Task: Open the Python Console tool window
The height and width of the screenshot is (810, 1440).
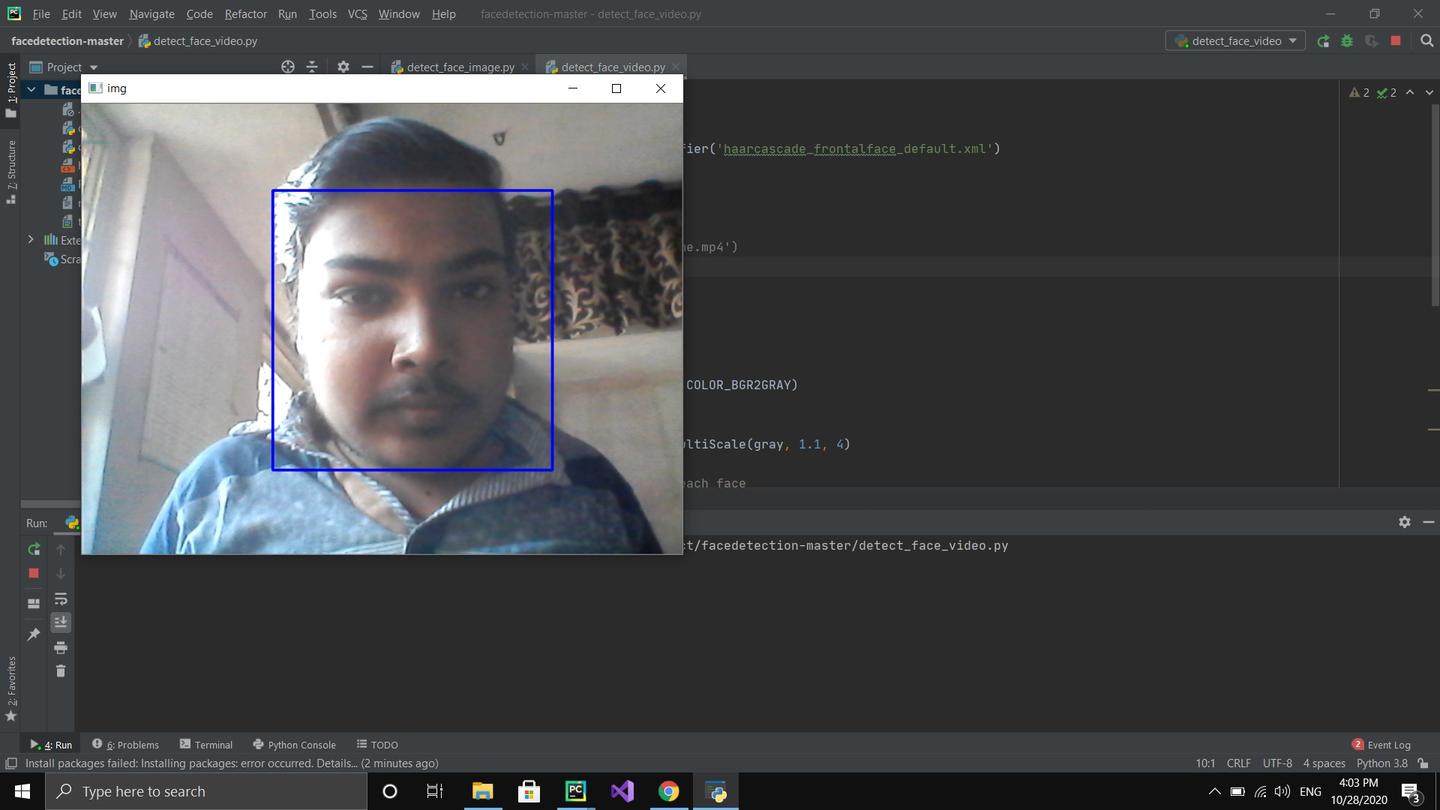Action: click(294, 744)
